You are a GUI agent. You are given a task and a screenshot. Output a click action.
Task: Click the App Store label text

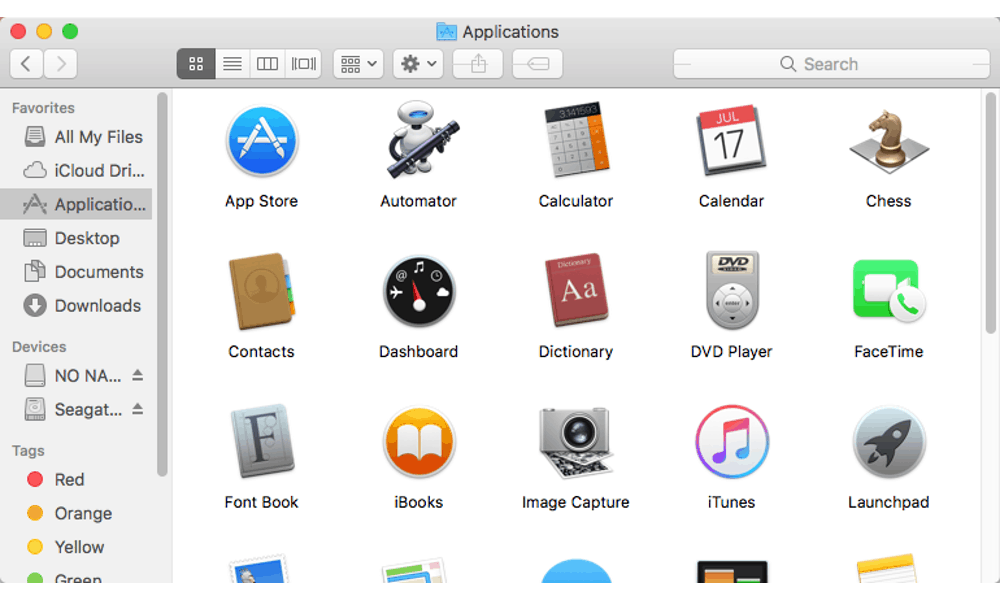pyautogui.click(x=261, y=201)
